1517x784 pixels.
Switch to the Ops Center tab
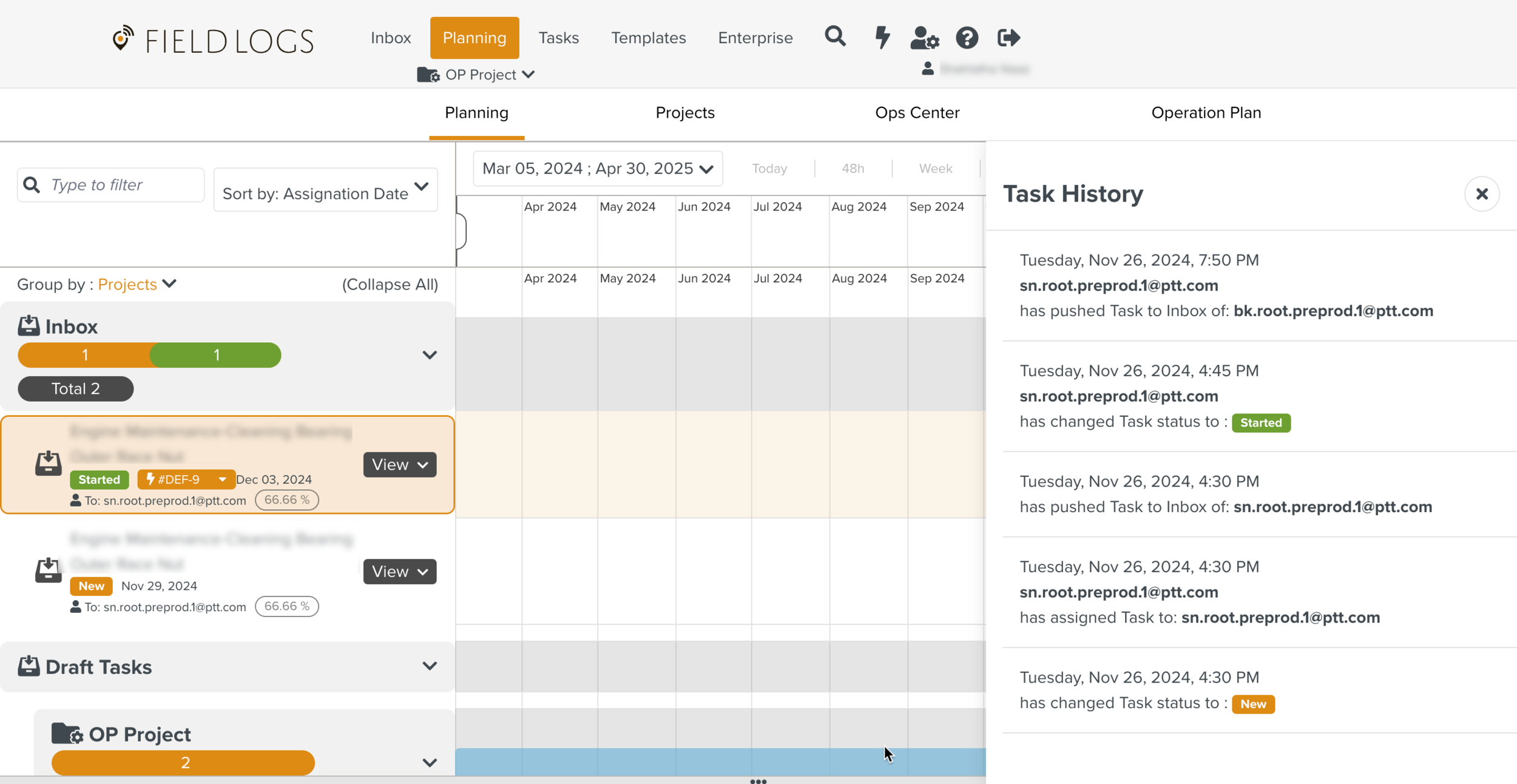[917, 113]
